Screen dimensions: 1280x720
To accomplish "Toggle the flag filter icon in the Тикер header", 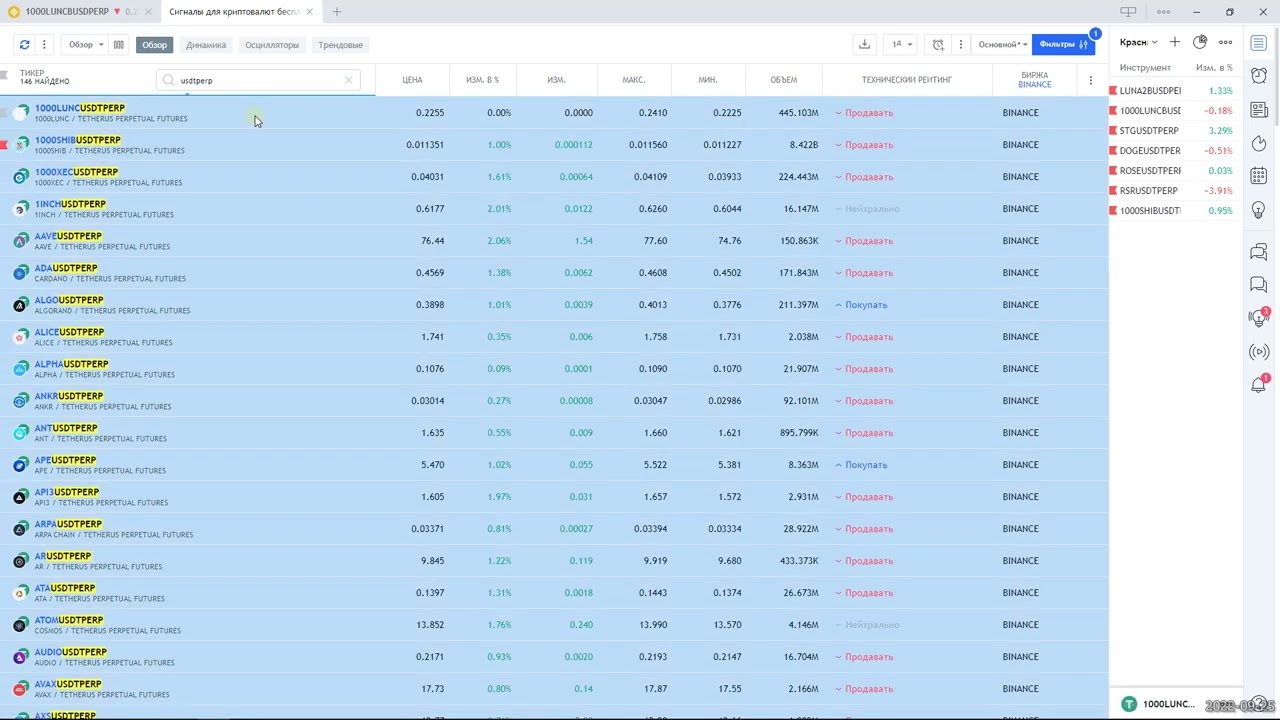I will pyautogui.click(x=5, y=75).
